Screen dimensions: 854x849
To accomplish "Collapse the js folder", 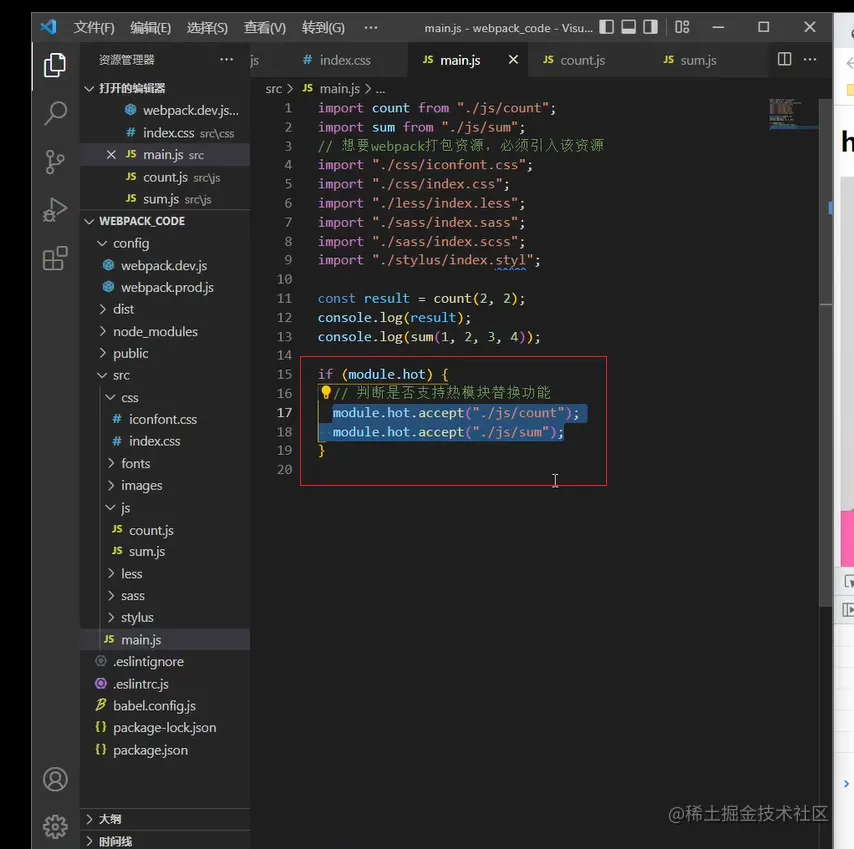I will pos(164,508).
